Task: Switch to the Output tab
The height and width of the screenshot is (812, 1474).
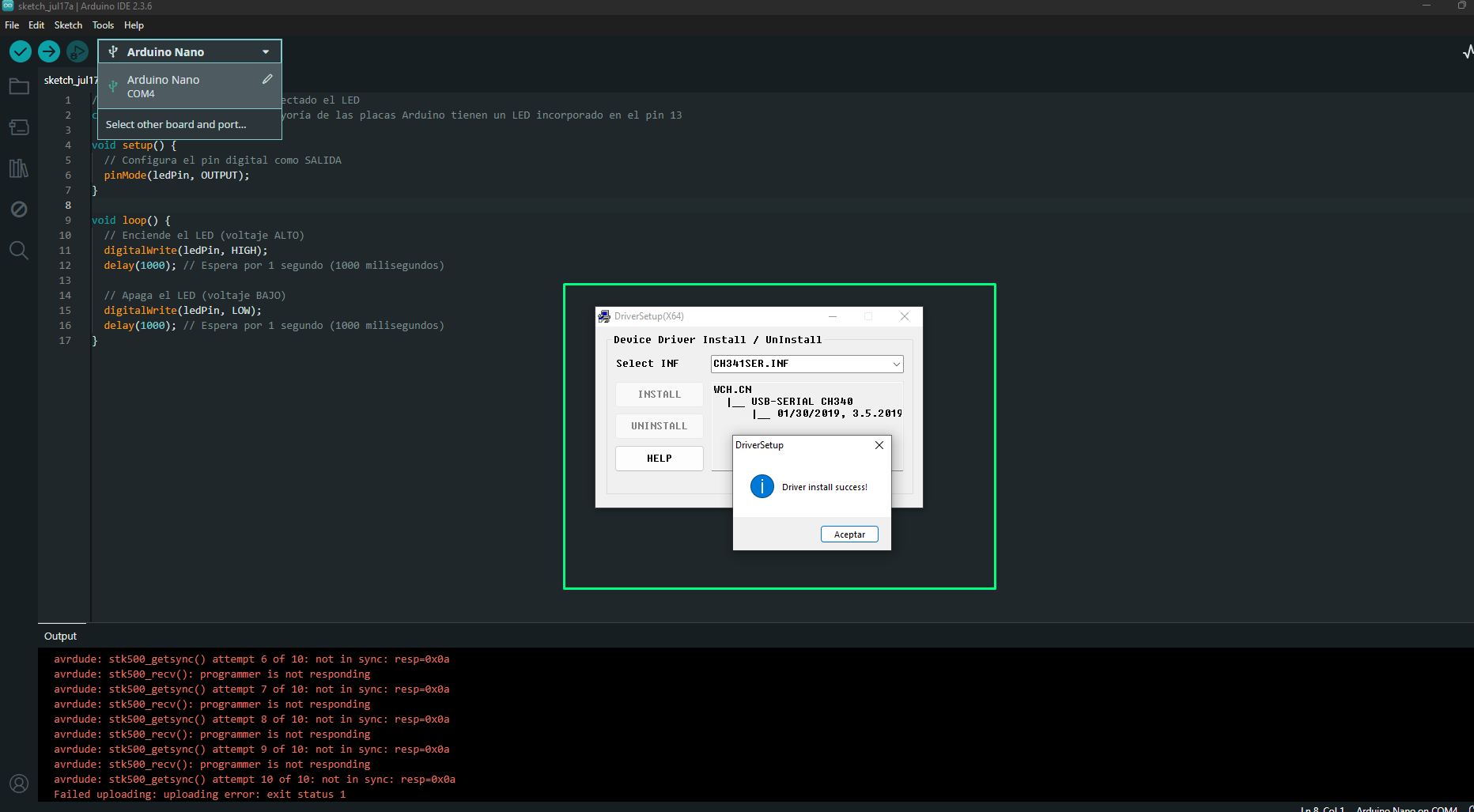Action: [60, 636]
